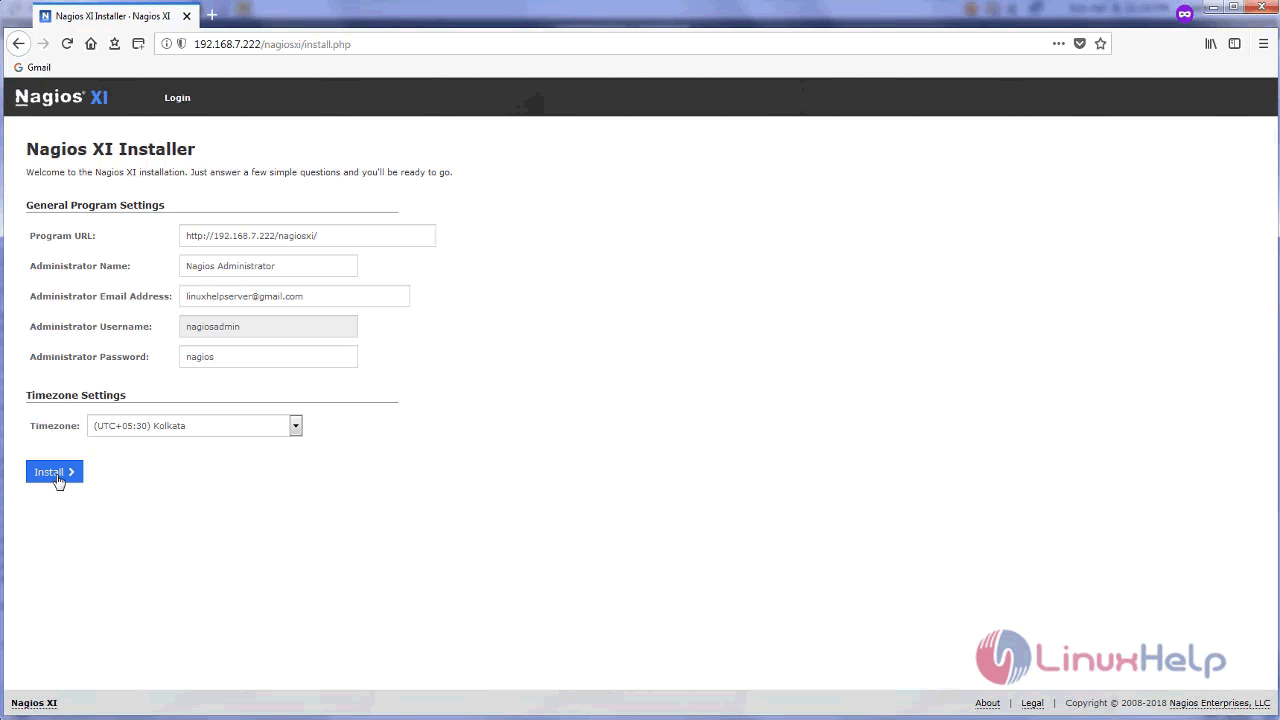Click the tracking protection shield icon

[x=181, y=44]
